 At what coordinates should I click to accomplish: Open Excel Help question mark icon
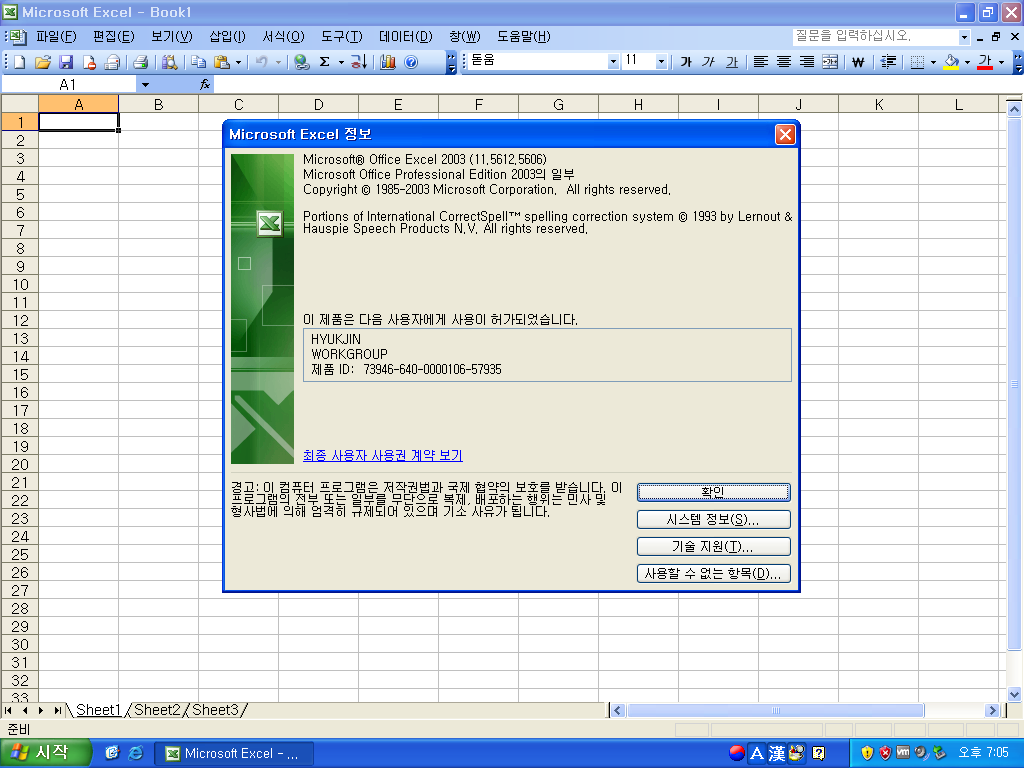pyautogui.click(x=411, y=62)
